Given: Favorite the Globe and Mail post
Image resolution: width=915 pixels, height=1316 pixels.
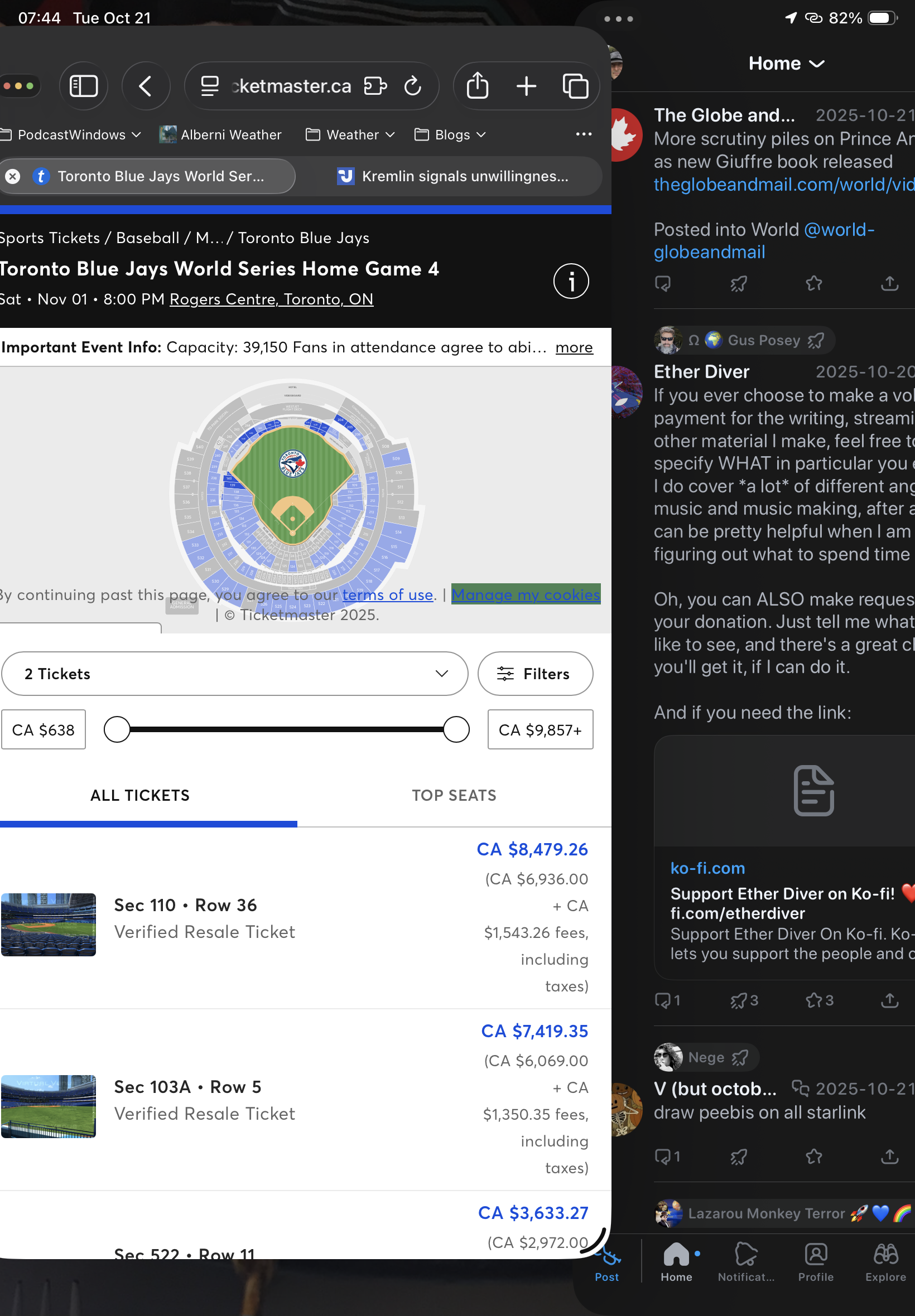Looking at the screenshot, I should (x=813, y=283).
